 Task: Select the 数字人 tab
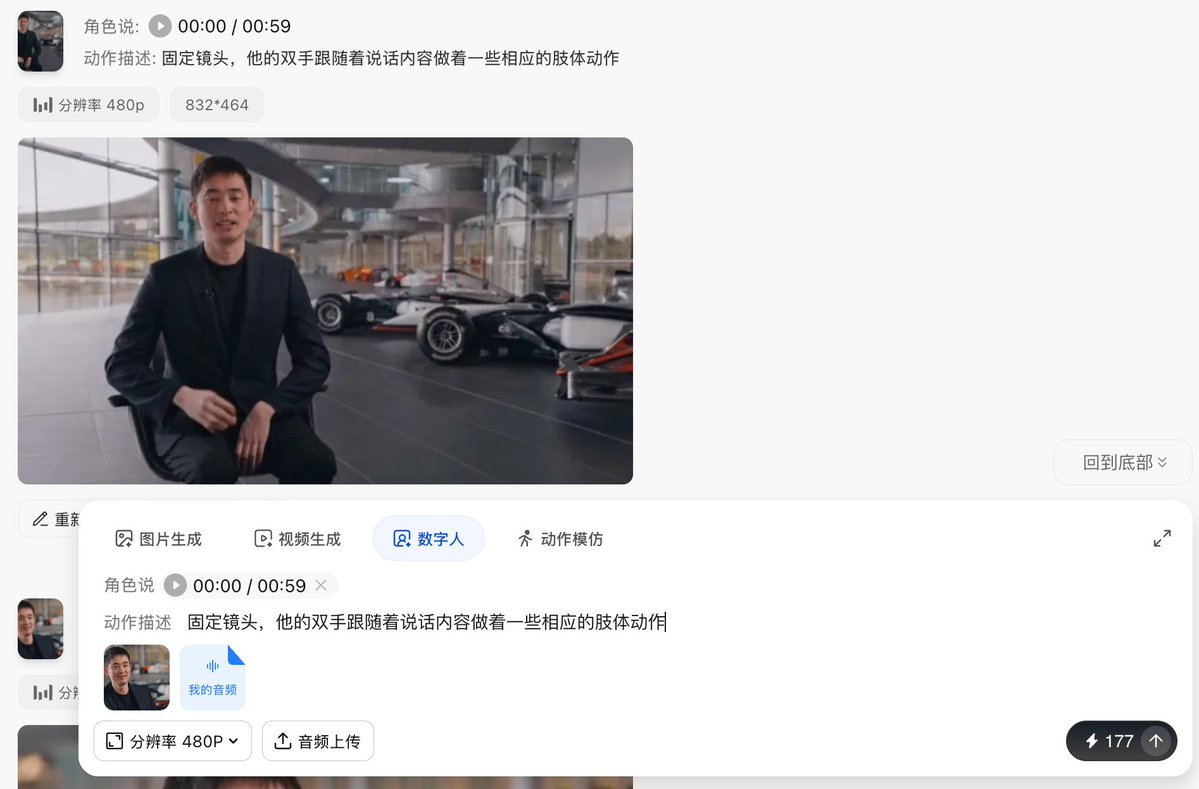428,539
